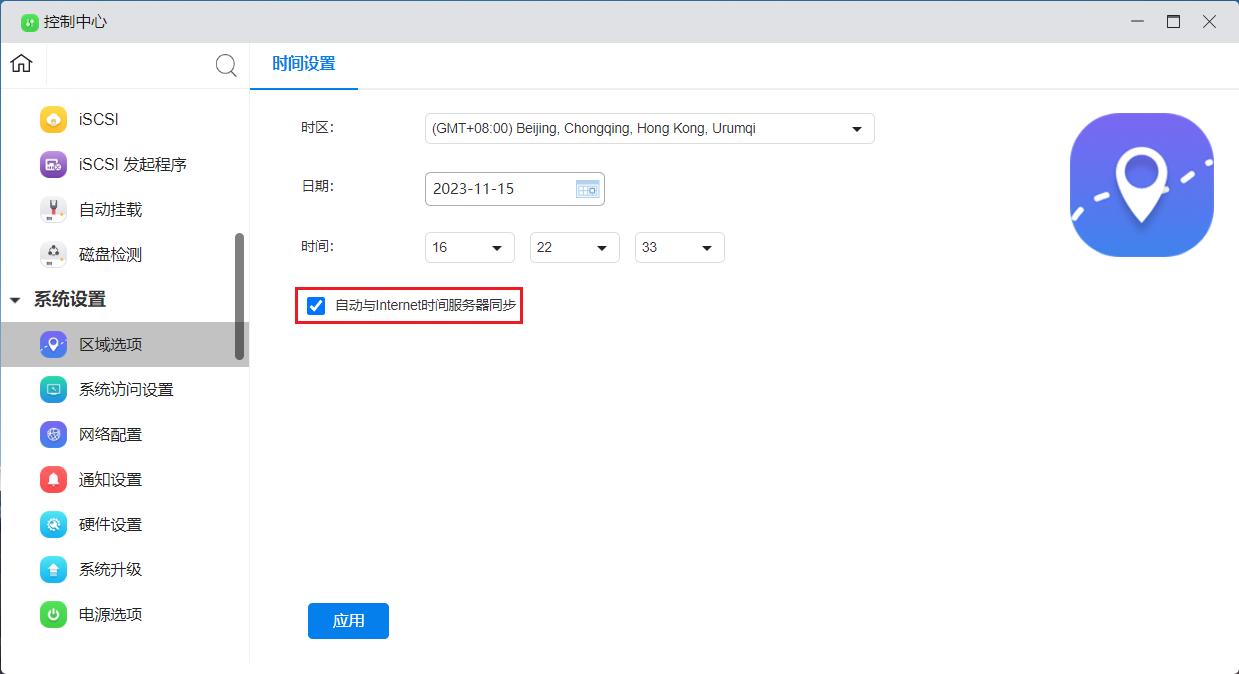Image resolution: width=1239 pixels, height=674 pixels.
Task: Select 系统访问设置 in sidebar
Action: coord(126,389)
